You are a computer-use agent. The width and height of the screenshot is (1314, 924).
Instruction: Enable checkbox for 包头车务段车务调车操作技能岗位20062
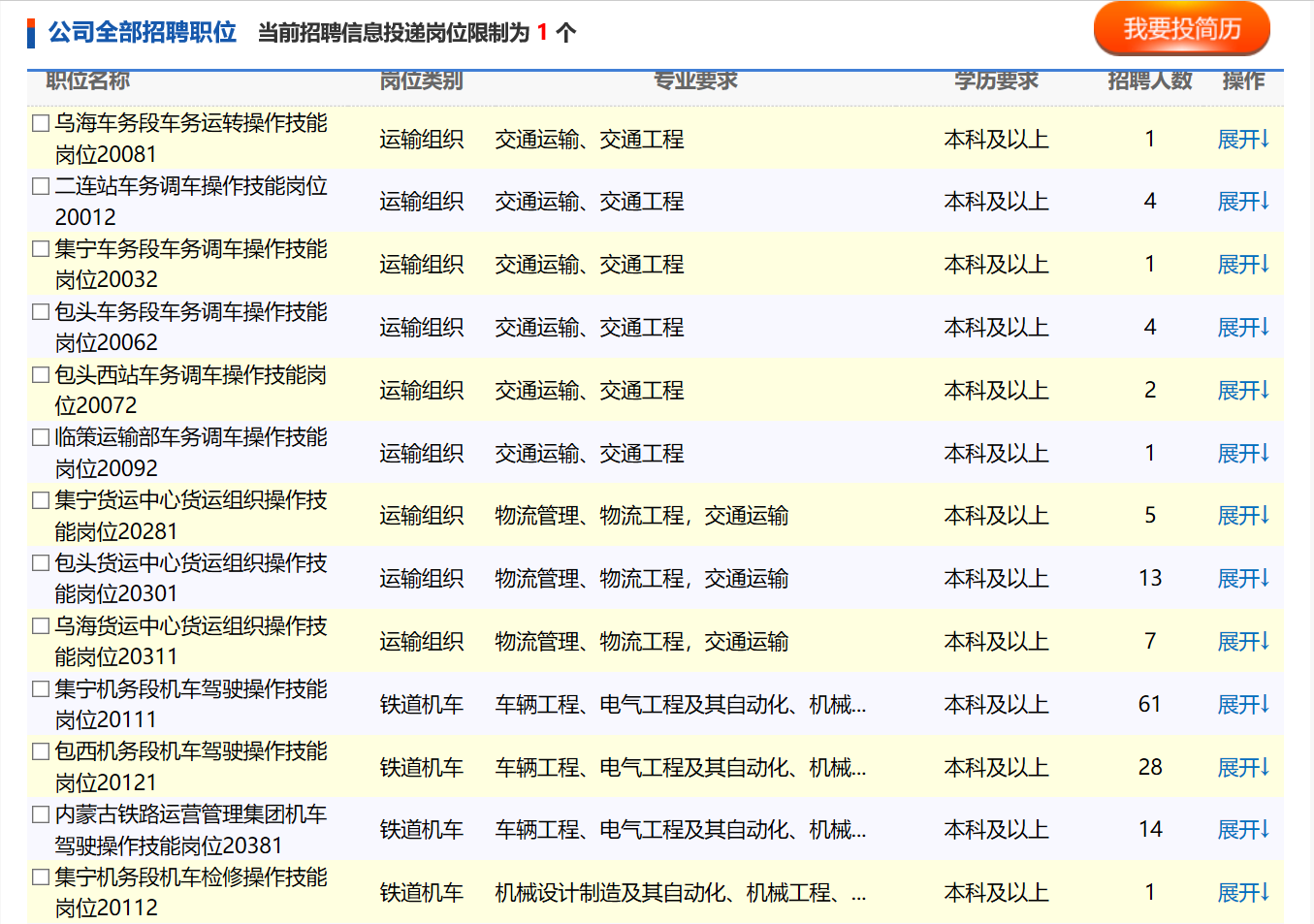click(x=41, y=312)
